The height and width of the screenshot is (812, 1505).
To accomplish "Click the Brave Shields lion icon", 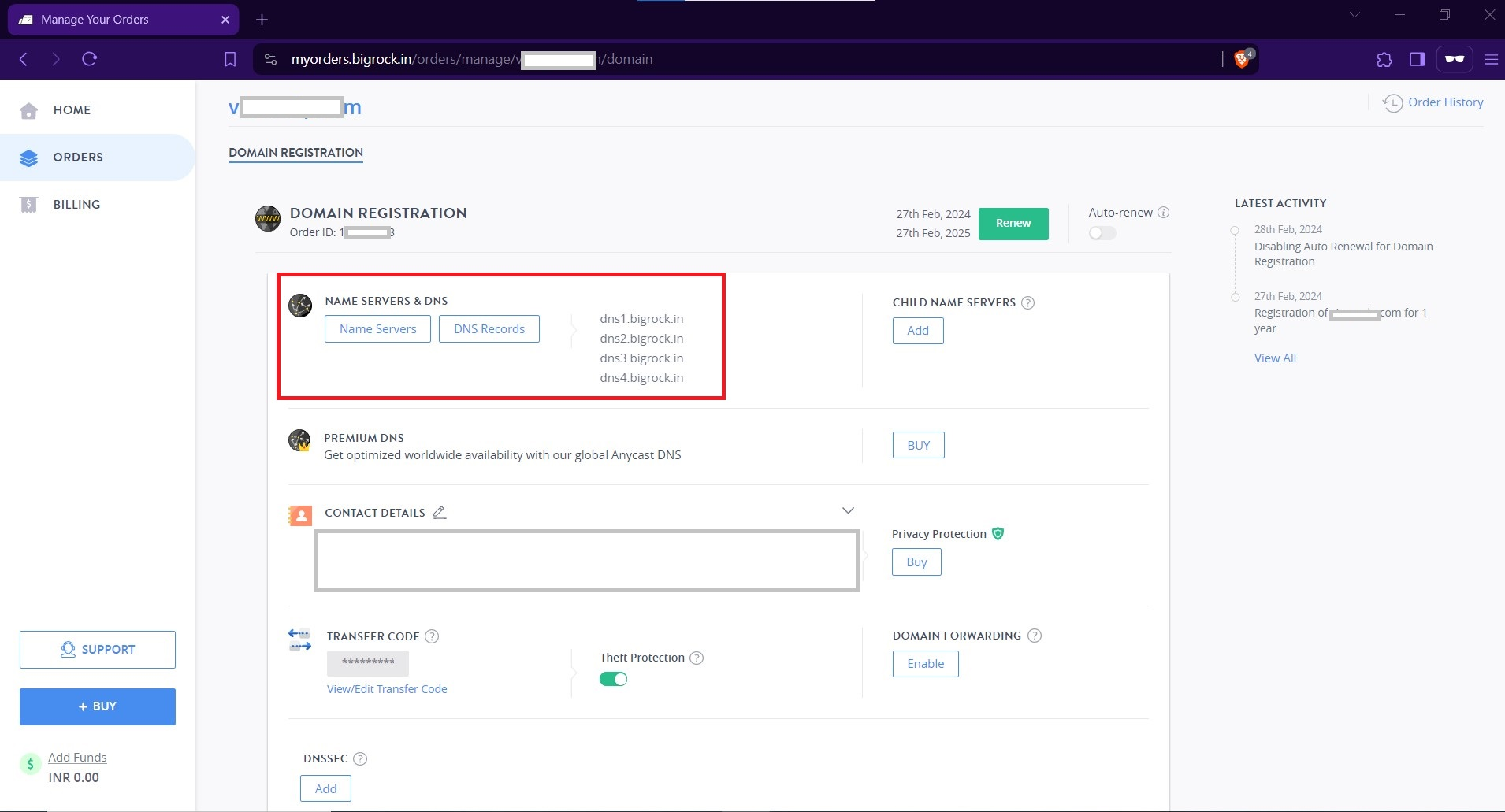I will tap(1241, 59).
